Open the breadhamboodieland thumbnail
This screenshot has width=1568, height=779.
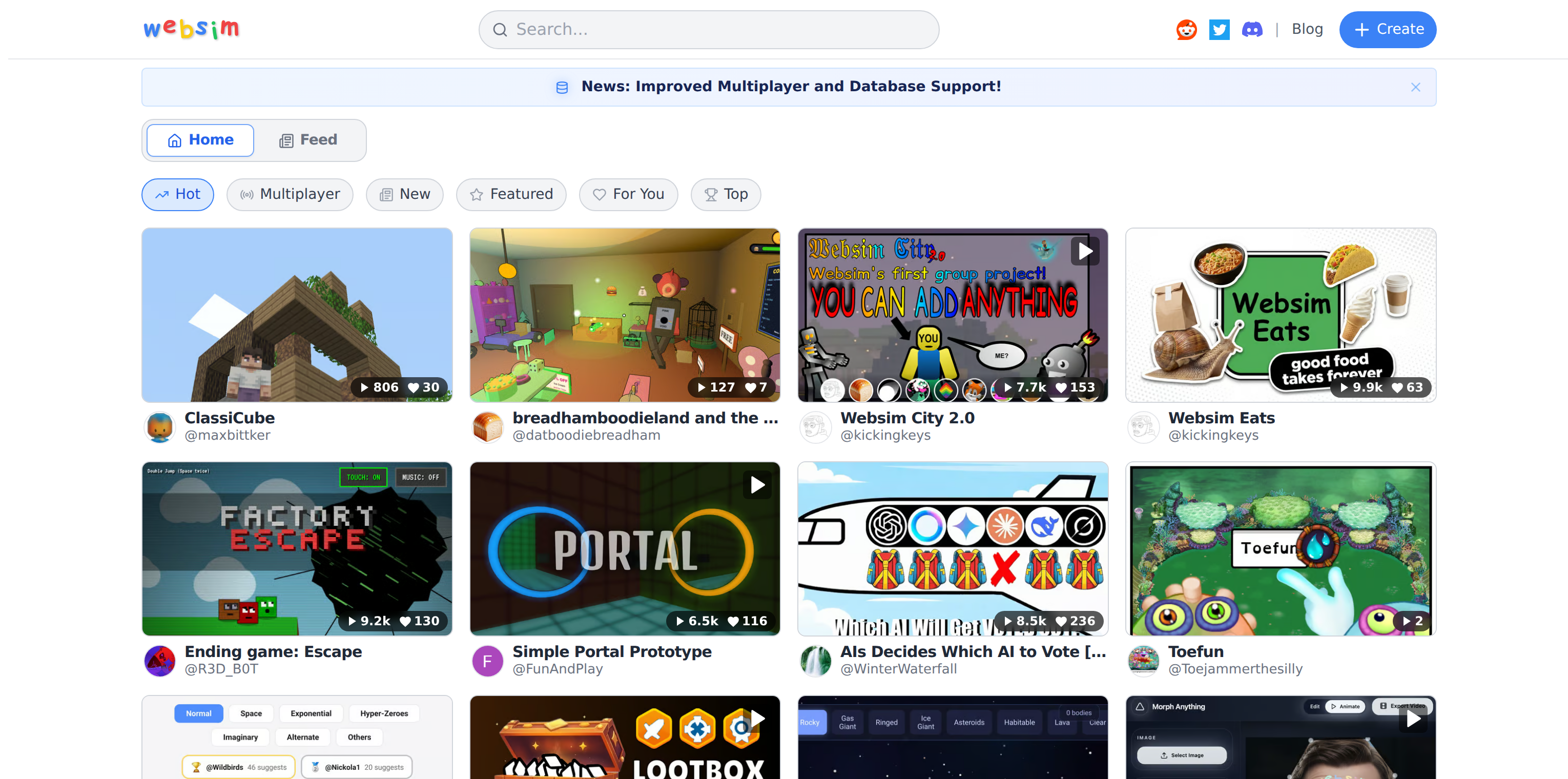(x=625, y=315)
